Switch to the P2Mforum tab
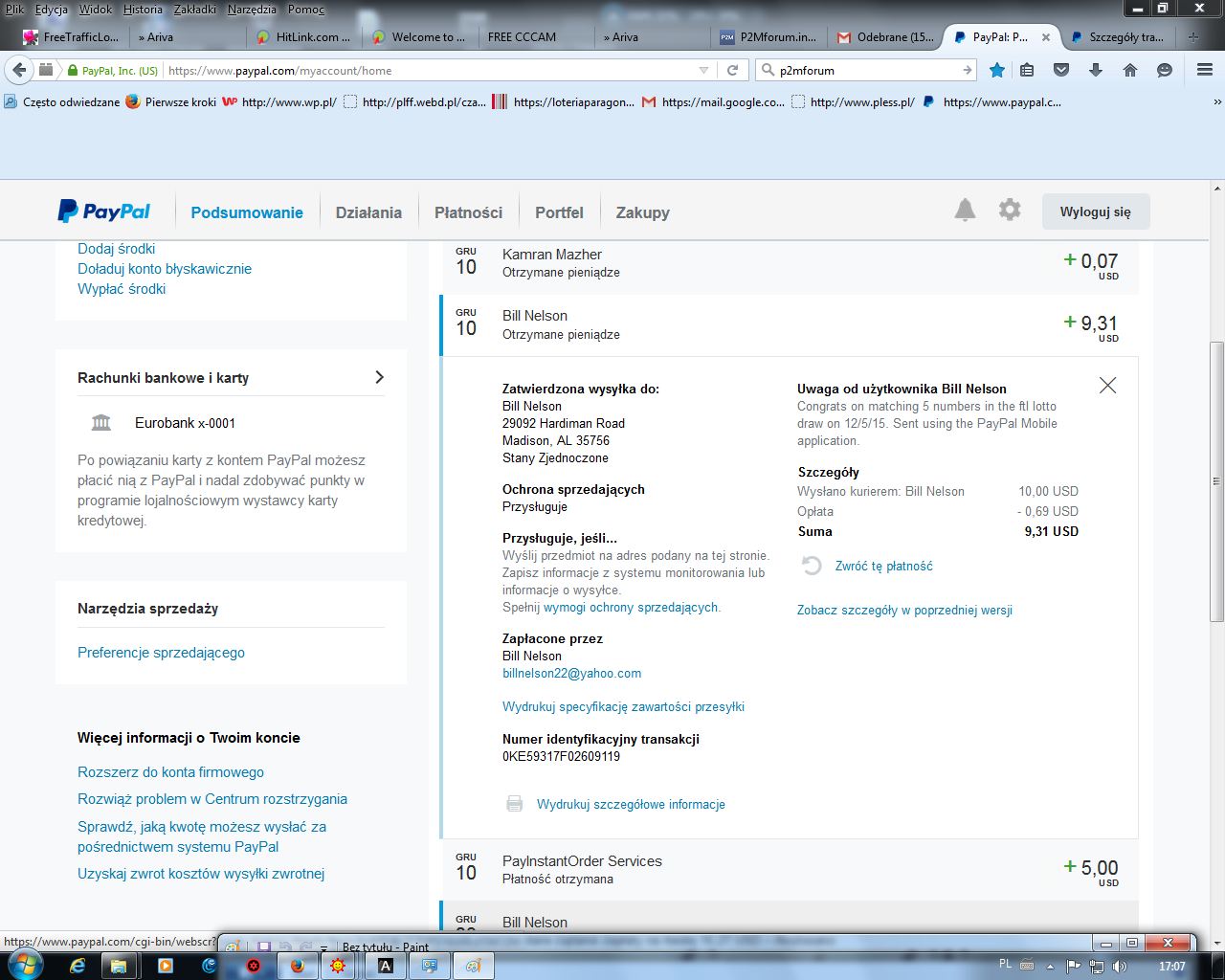 [x=769, y=37]
